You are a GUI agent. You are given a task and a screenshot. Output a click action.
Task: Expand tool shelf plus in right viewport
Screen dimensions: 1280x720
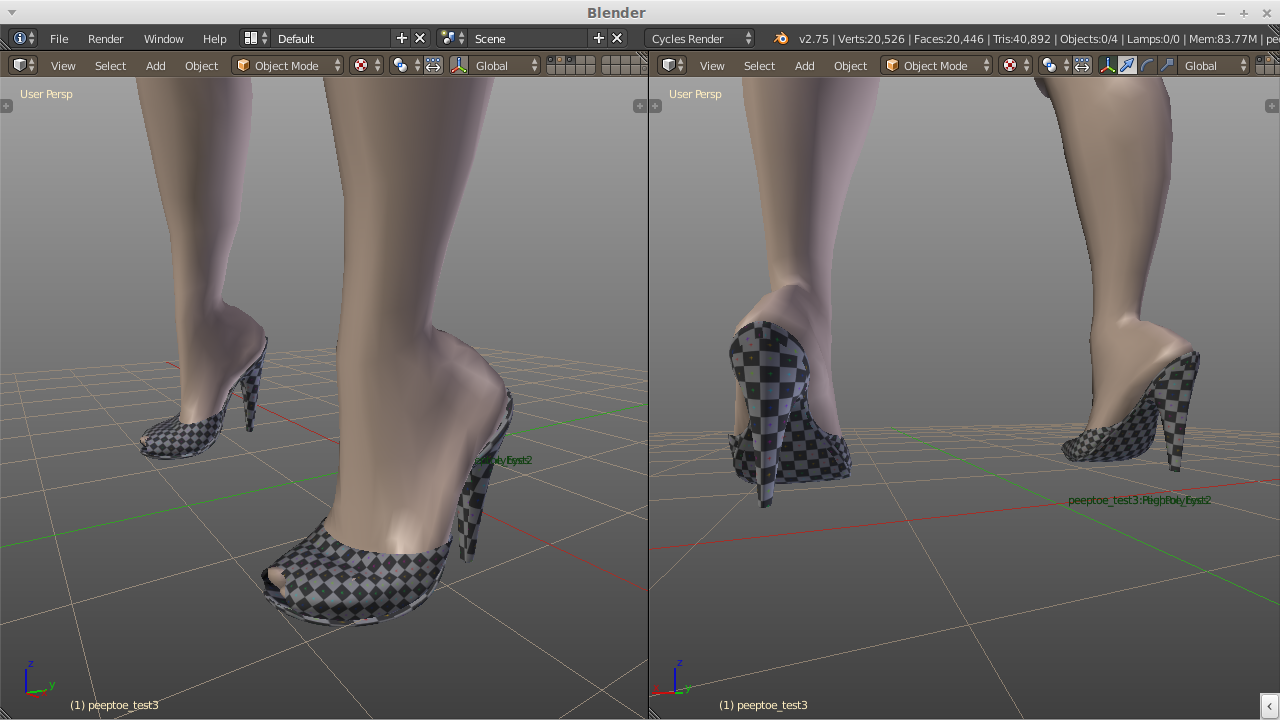click(655, 106)
